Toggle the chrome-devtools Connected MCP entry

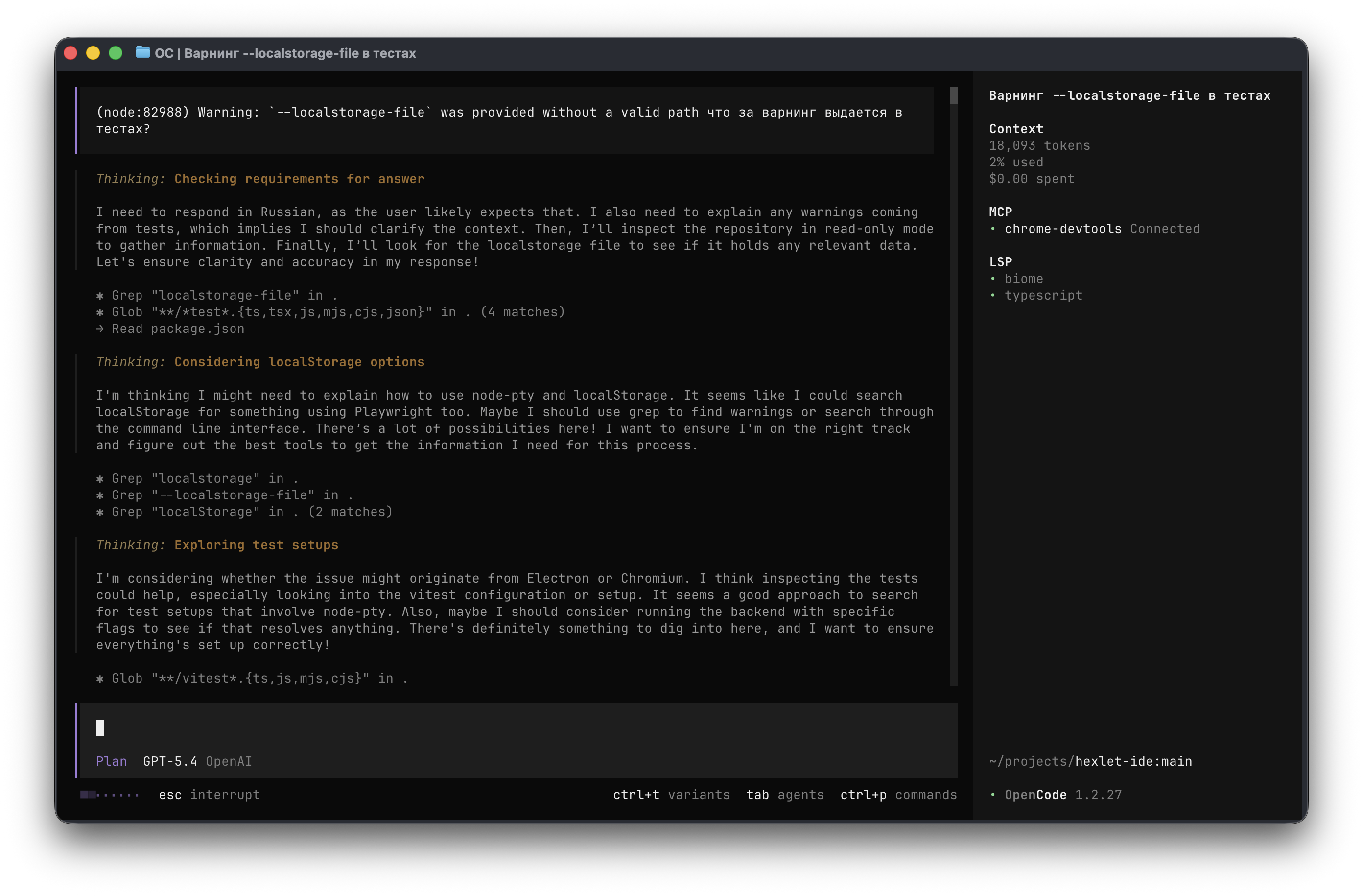coord(1063,229)
